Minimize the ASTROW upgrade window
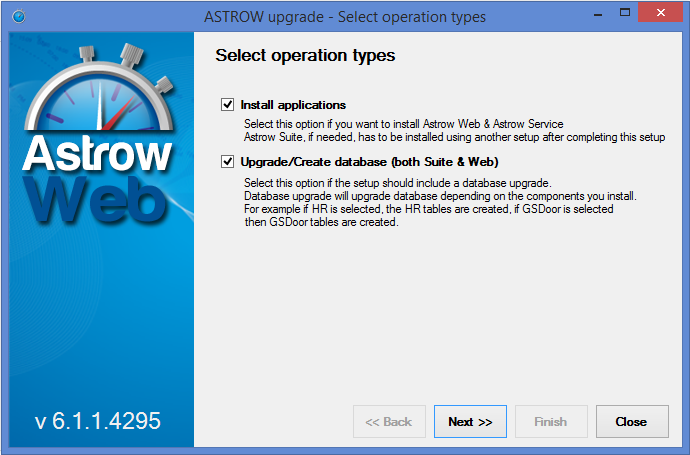This screenshot has width=690, height=455. point(596,14)
